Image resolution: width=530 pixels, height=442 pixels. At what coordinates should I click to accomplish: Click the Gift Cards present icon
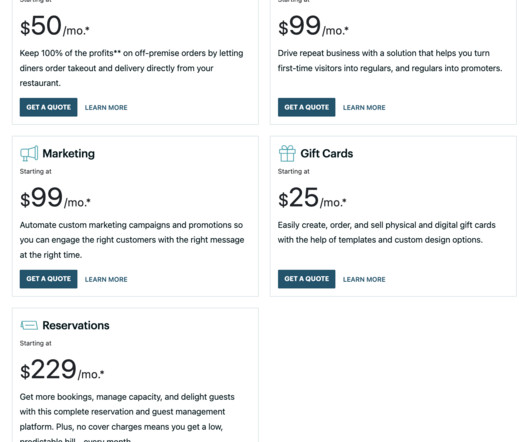287,153
